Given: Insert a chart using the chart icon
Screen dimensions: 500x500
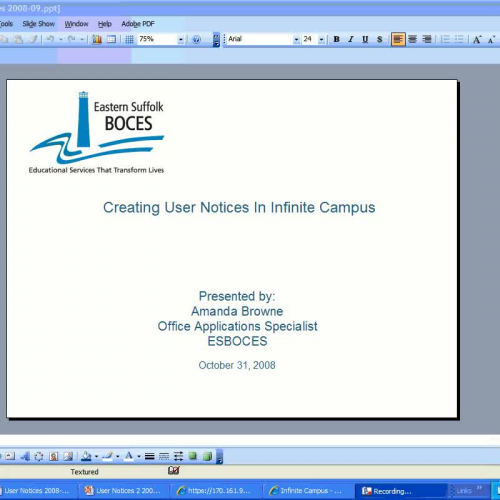Looking at the screenshot, I should point(97,39).
